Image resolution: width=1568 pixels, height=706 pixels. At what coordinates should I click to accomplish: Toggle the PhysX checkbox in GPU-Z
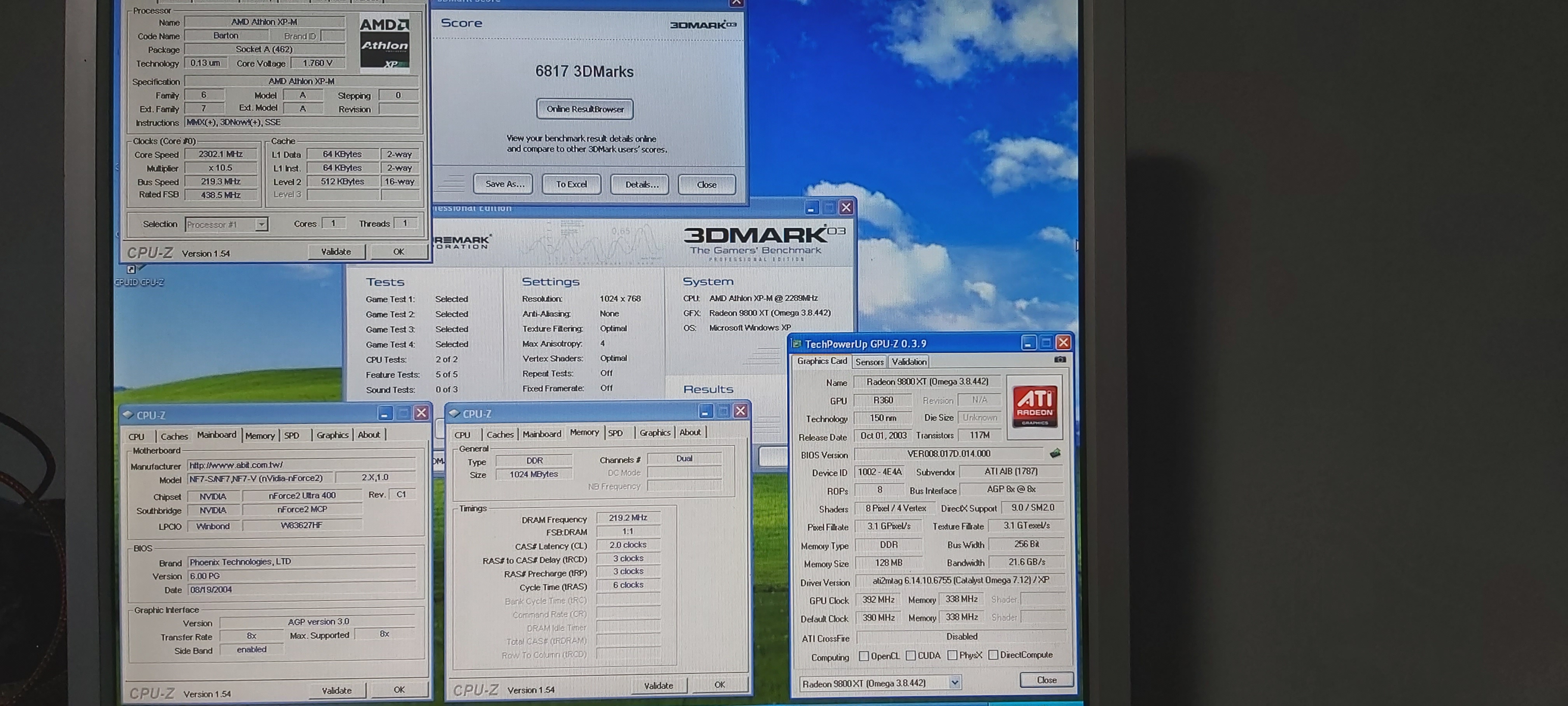pos(953,655)
